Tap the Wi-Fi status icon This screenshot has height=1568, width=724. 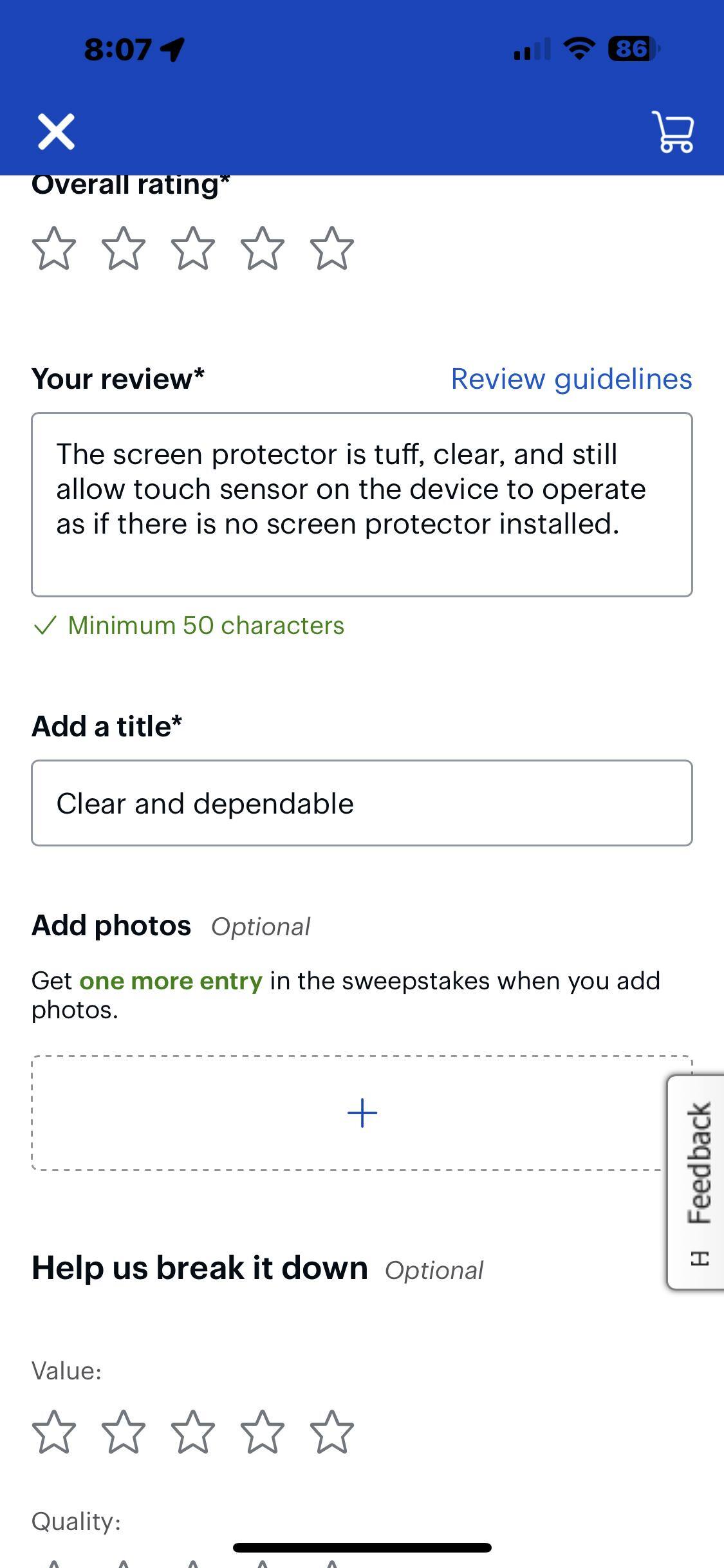tap(579, 48)
